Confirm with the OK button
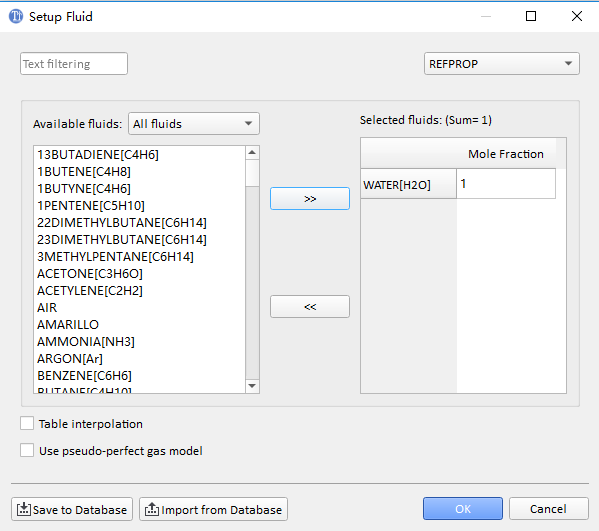This screenshot has height=531, width=599. pyautogui.click(x=463, y=508)
